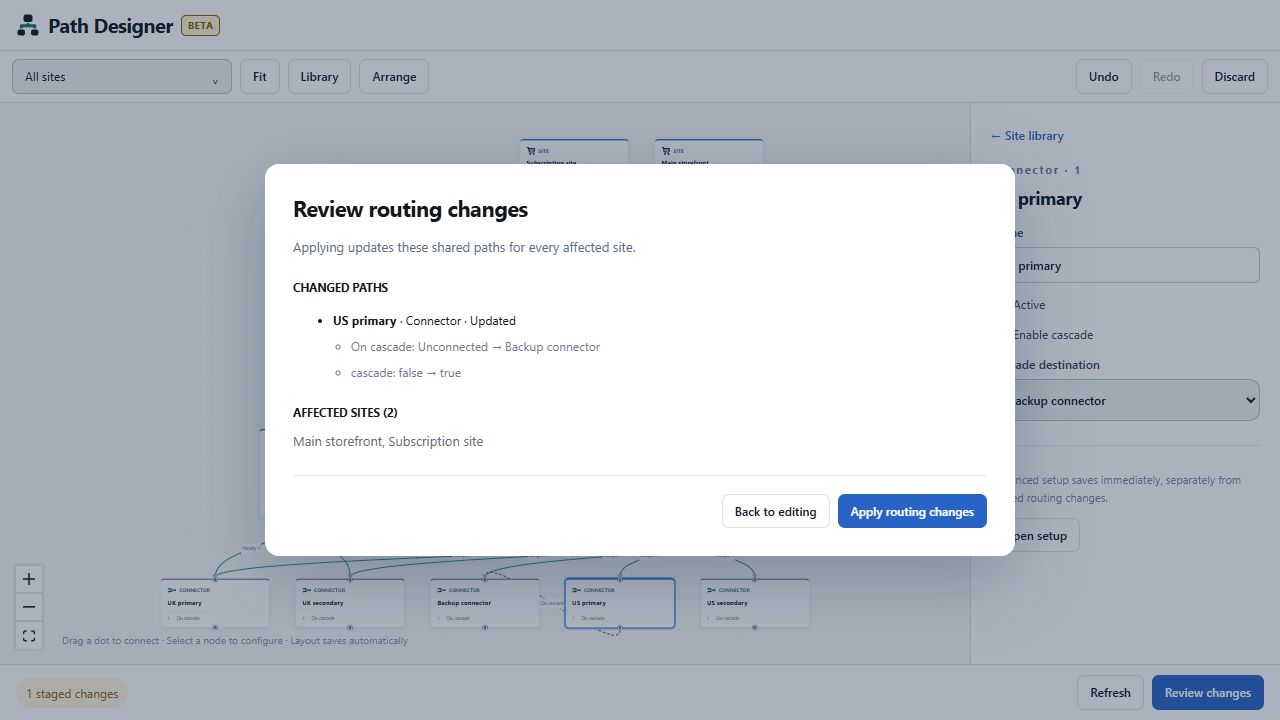Click the connector icon on US secondary node
The image size is (1280, 720).
(712, 590)
